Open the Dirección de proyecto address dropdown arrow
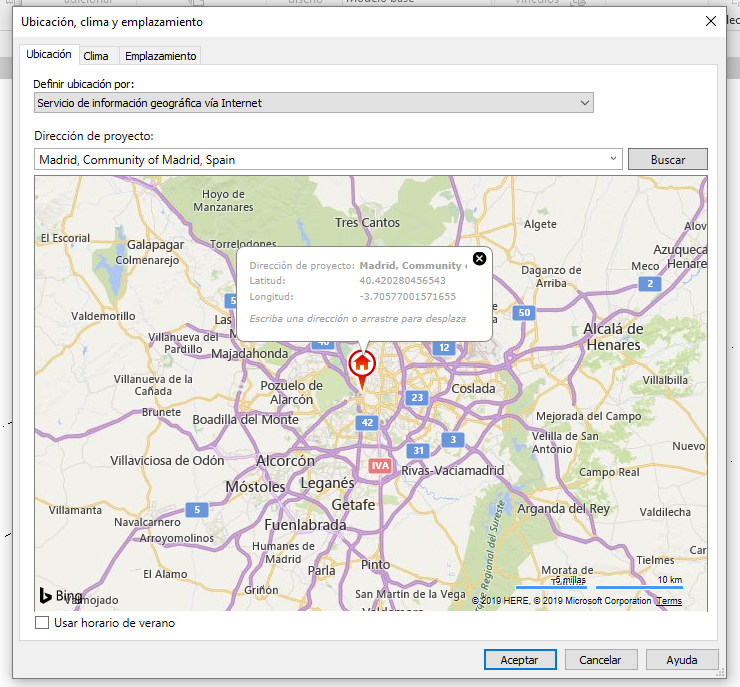740x687 pixels. pos(613,159)
